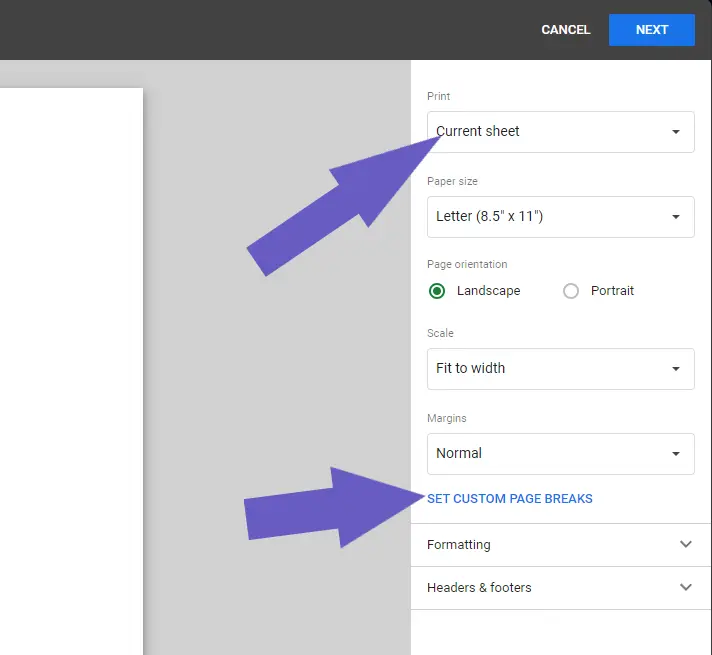Click the NEXT button
Screen dimensions: 712x655
652,30
